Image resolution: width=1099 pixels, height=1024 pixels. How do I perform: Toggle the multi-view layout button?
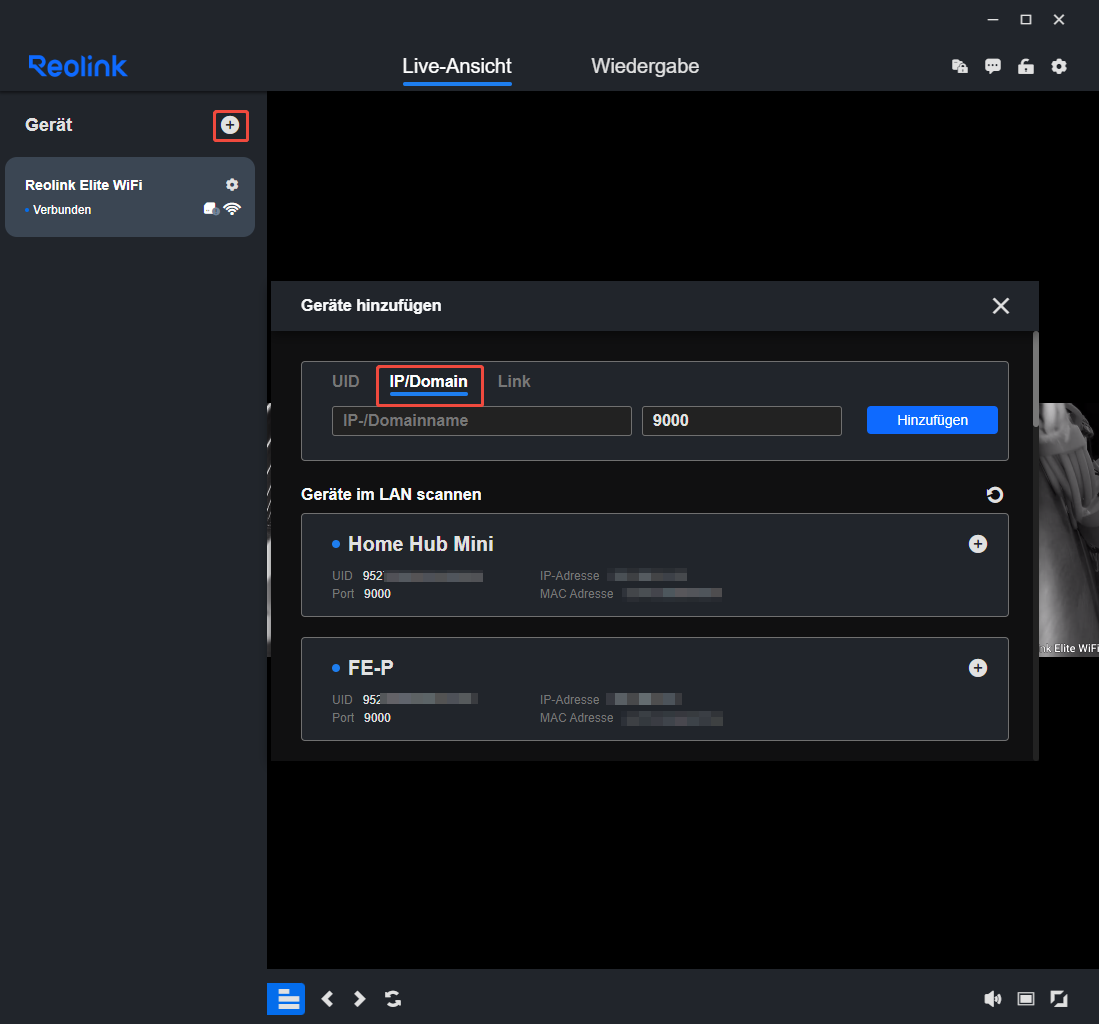(x=286, y=999)
